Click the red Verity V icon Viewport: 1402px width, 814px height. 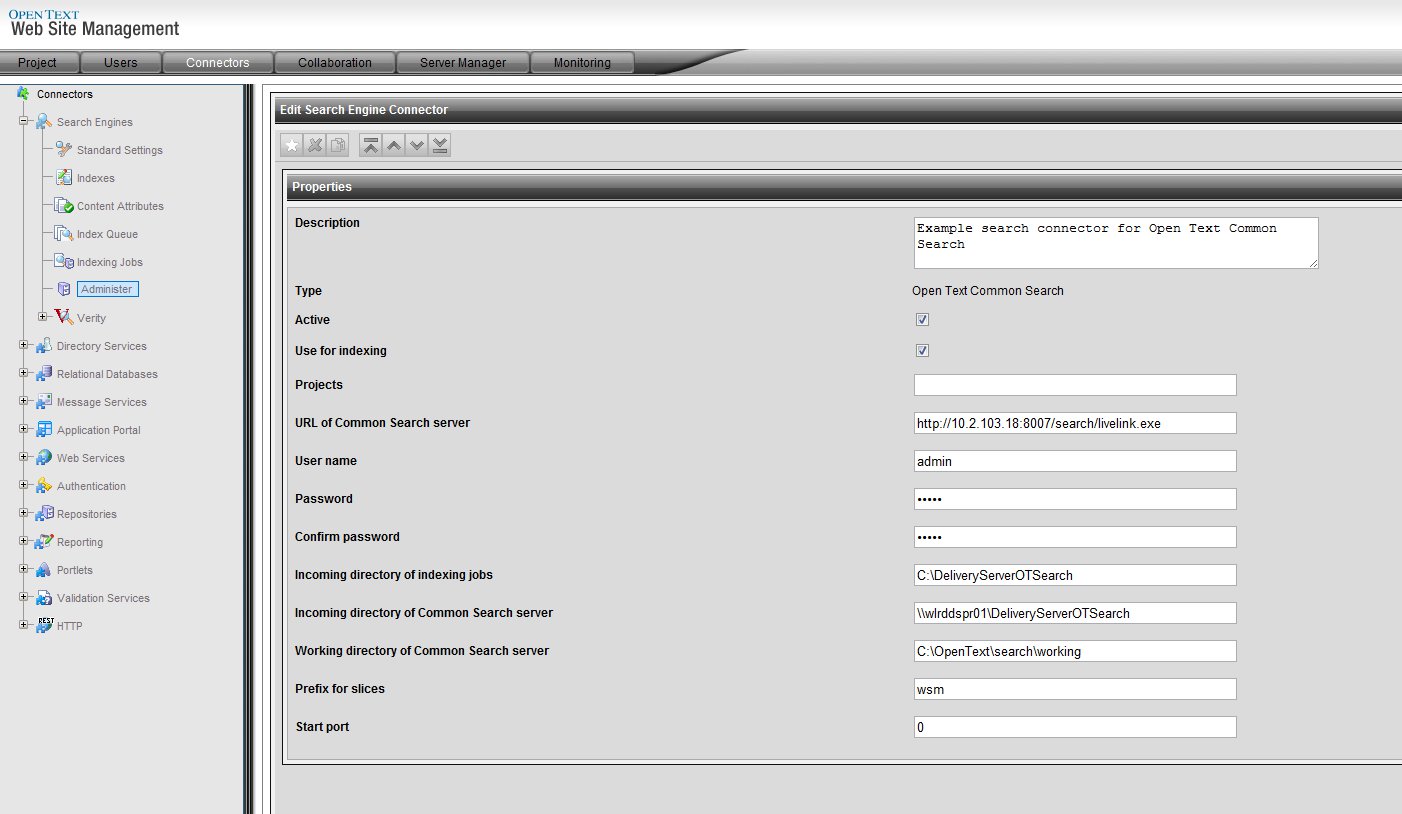[64, 317]
